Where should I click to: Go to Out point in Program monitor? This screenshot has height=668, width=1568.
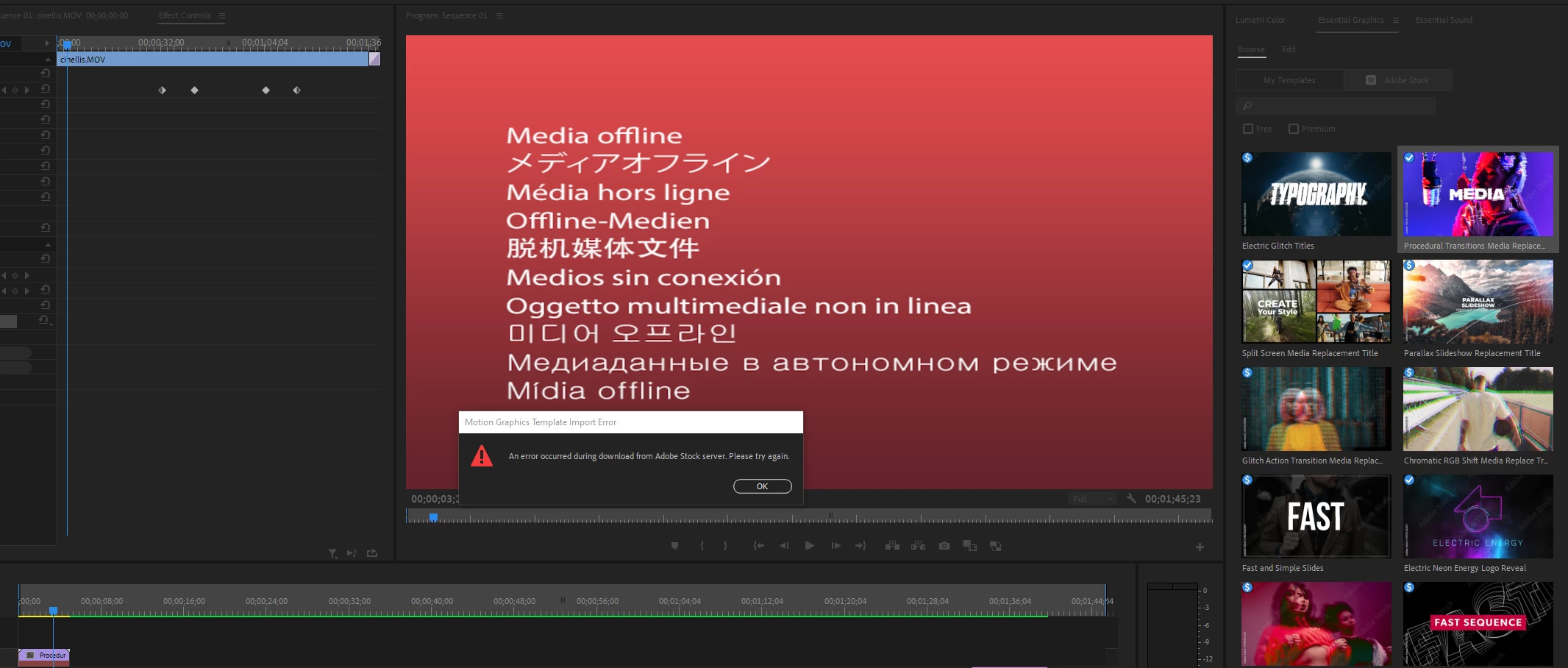click(860, 546)
